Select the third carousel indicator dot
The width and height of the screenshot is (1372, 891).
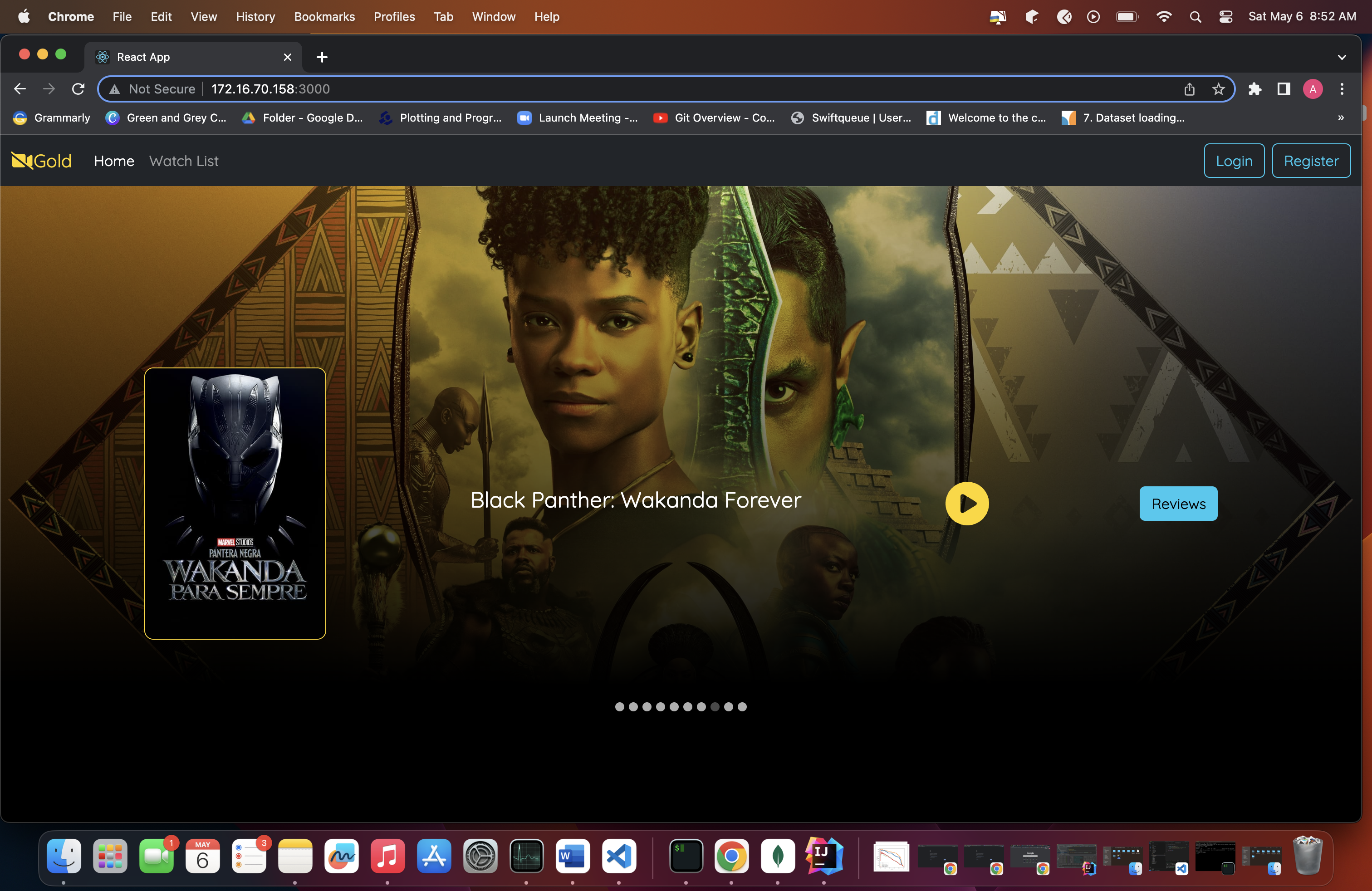(647, 706)
